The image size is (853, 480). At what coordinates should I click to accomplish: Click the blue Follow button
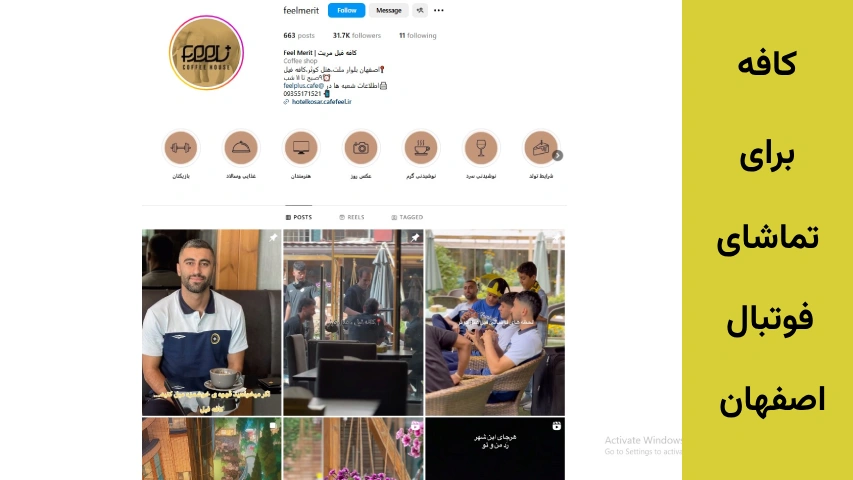coord(347,10)
